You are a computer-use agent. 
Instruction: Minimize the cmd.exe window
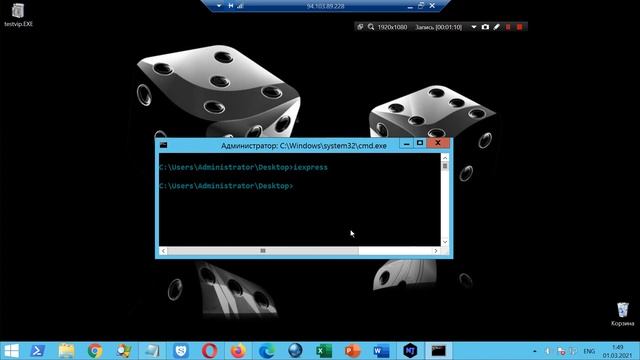pyautogui.click(x=406, y=143)
